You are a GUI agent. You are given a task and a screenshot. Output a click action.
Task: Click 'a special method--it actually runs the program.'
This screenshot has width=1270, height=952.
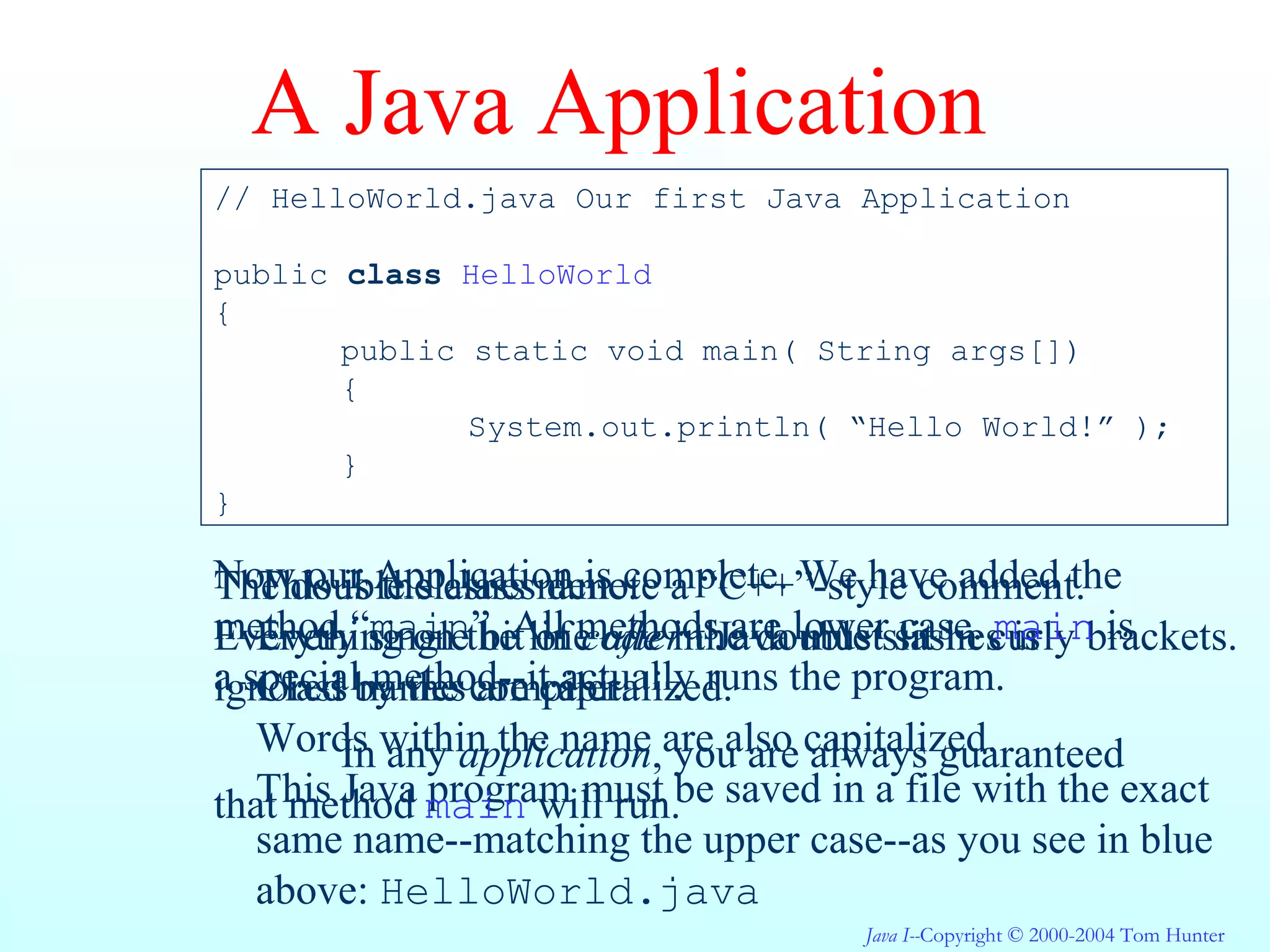click(609, 678)
